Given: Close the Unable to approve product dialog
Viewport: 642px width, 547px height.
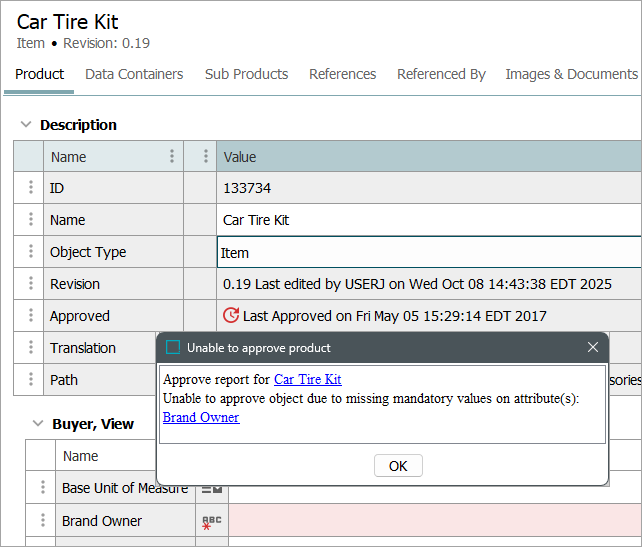Looking at the screenshot, I should tap(593, 348).
